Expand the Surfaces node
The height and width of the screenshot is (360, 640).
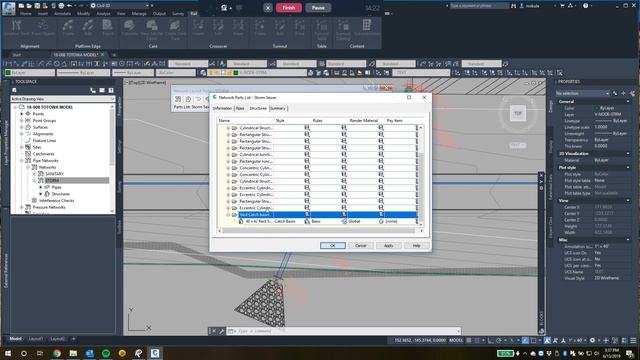(x=22, y=127)
